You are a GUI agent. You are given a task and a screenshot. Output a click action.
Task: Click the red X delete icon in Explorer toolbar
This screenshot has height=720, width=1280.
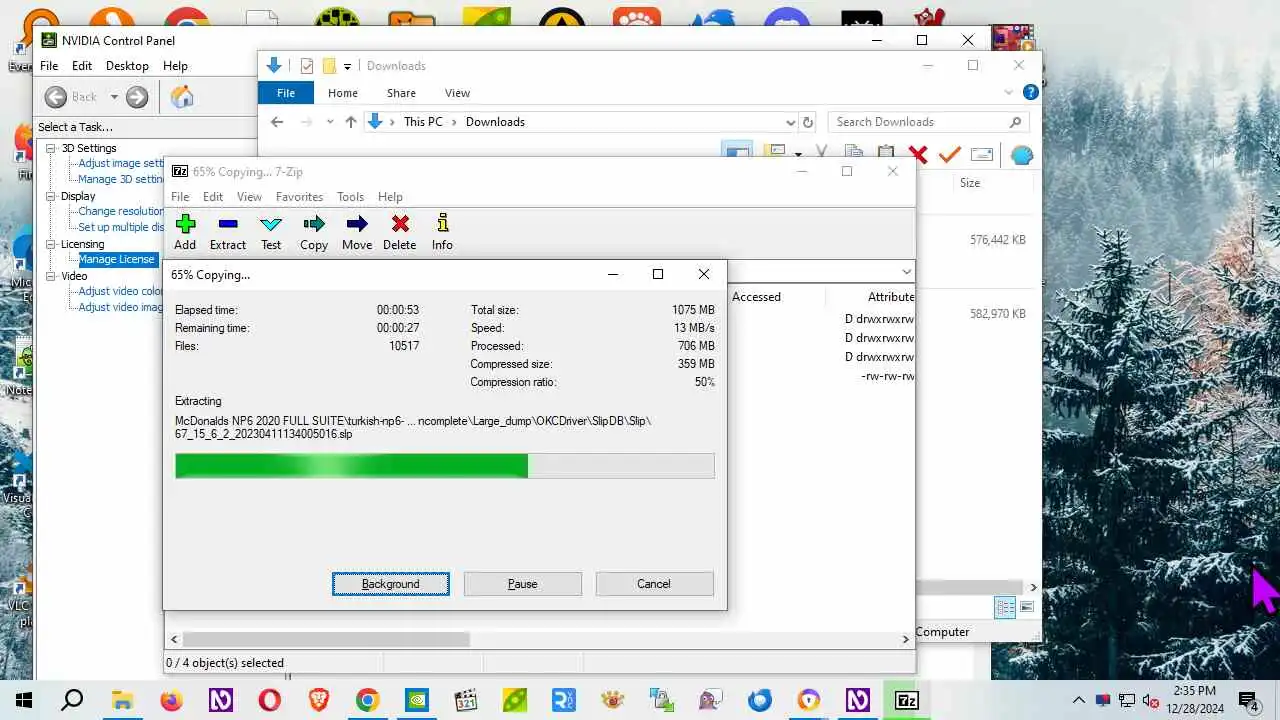pyautogui.click(x=918, y=154)
